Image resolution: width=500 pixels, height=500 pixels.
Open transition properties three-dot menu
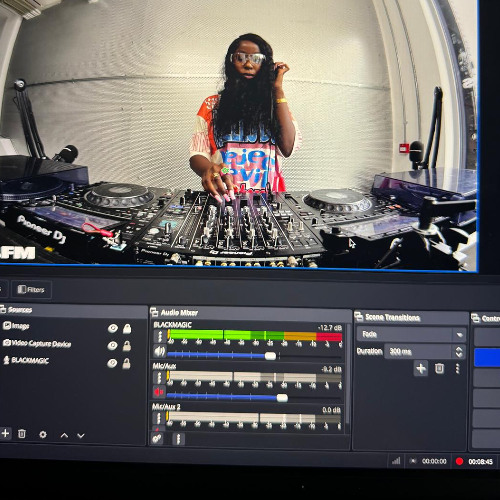click(457, 368)
